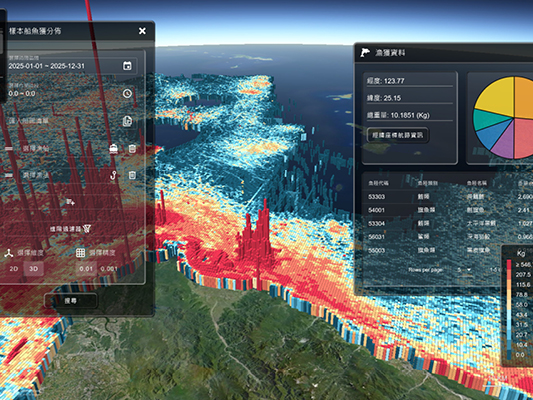The image size is (533, 400).
Task: Click the fishing boat icon
Action: coord(114,149)
